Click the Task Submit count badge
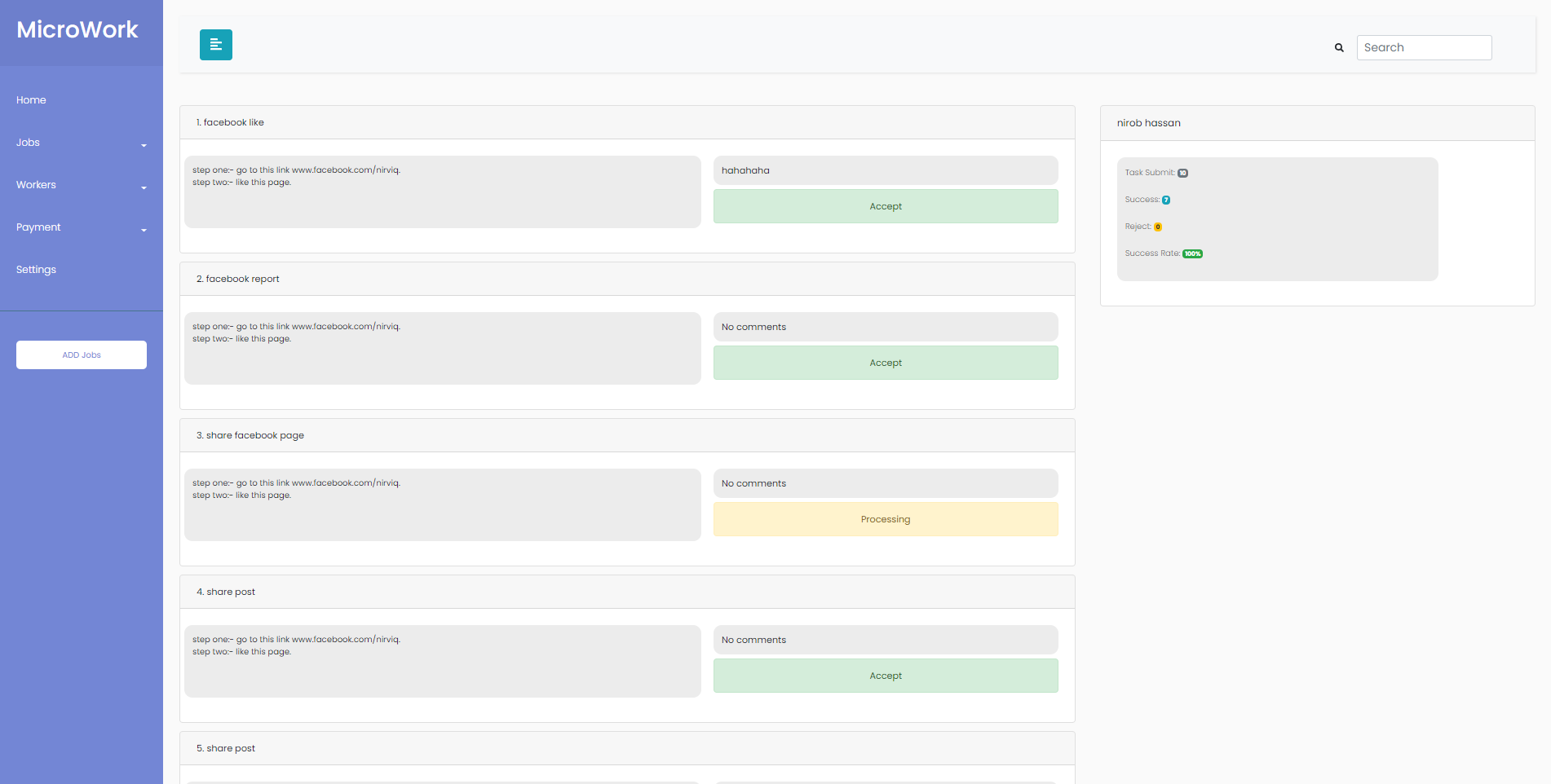Viewport: 1551px width, 784px height. [x=1183, y=173]
